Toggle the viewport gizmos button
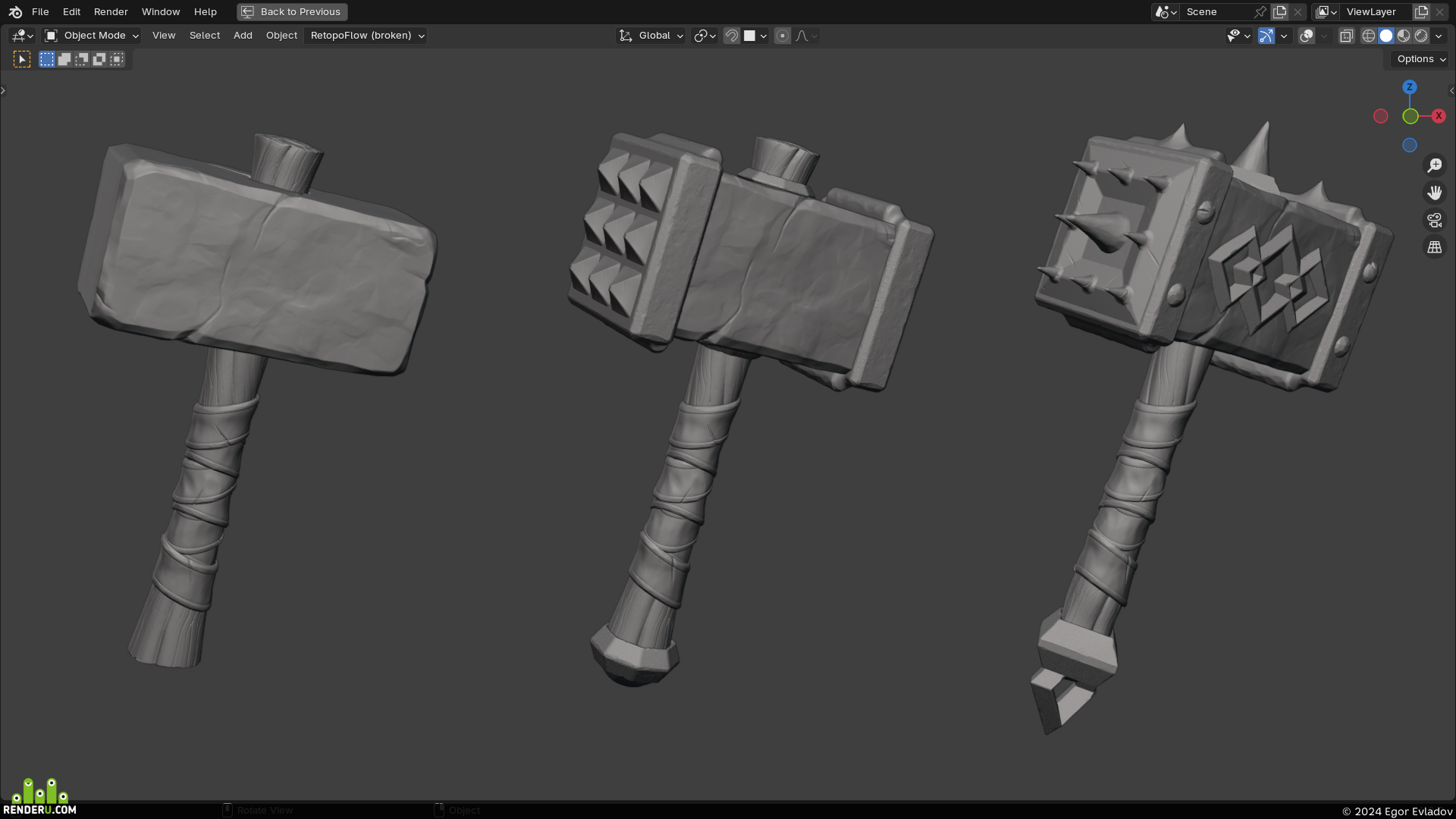Screen dimensions: 1456x819 [1266, 36]
